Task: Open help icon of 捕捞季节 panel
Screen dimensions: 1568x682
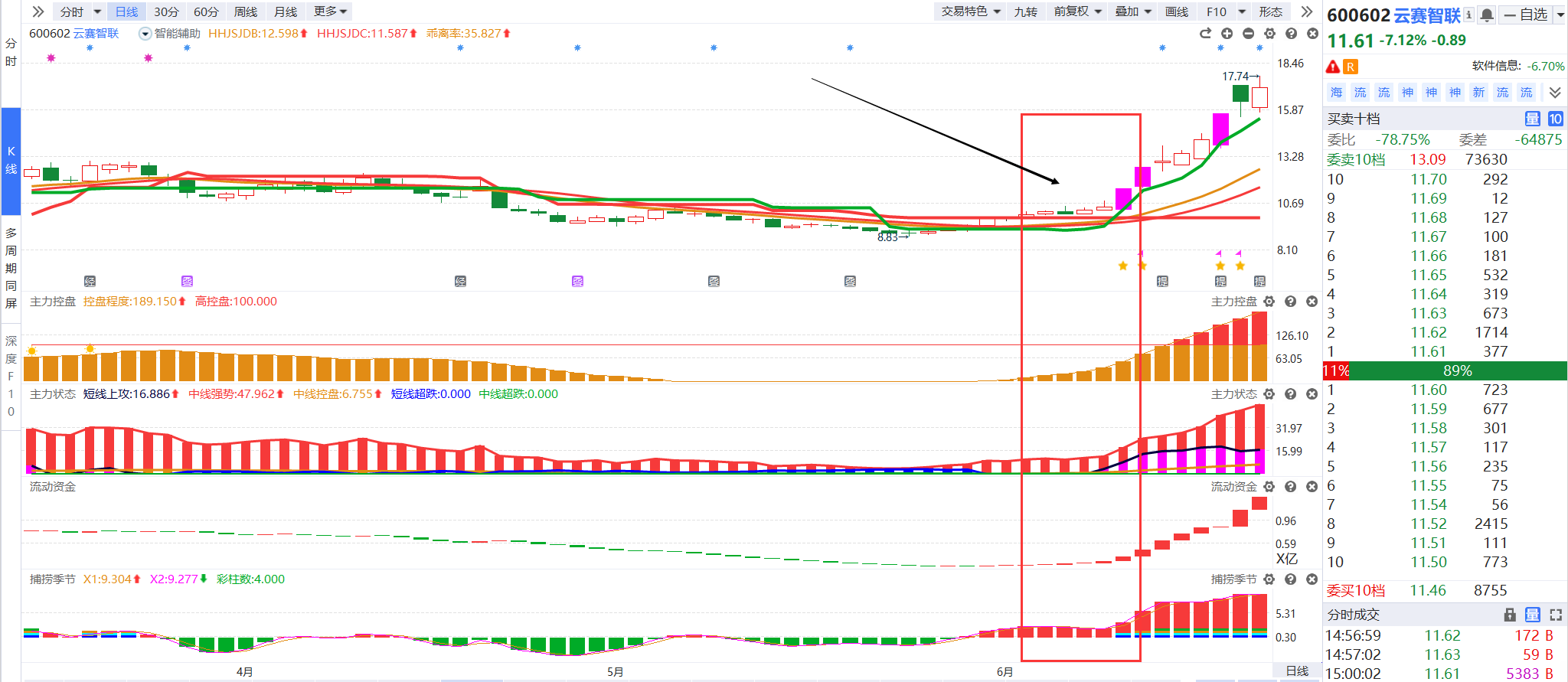Action: point(1290,579)
